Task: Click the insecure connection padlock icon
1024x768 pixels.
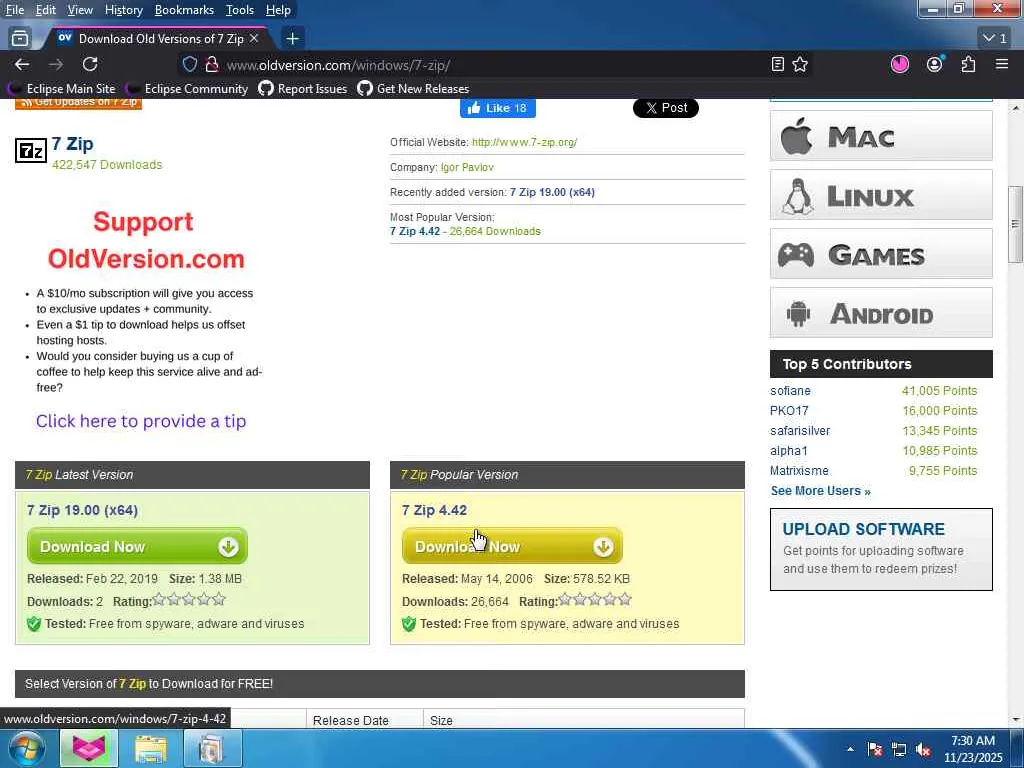Action: 212,64
